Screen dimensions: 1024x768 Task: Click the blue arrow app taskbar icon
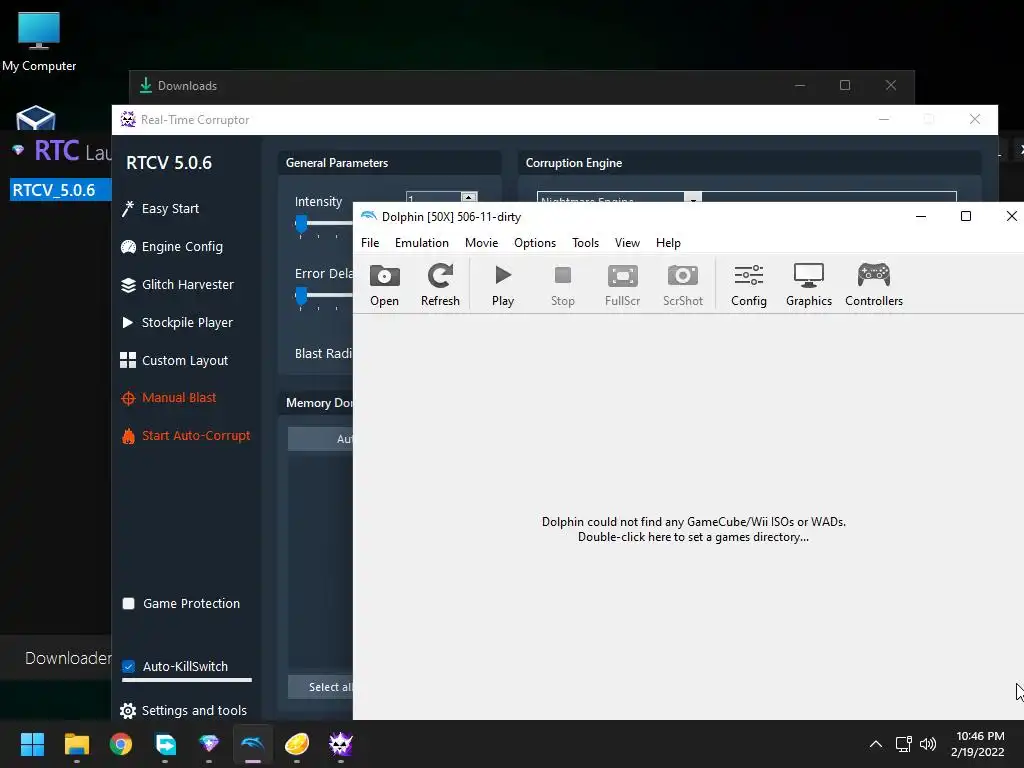point(165,744)
